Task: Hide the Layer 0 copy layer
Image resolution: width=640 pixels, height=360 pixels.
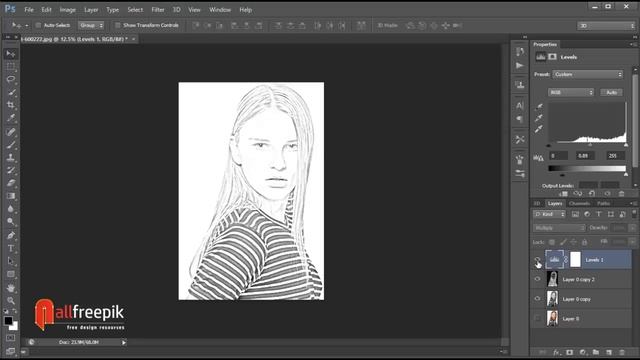Action: point(538,299)
